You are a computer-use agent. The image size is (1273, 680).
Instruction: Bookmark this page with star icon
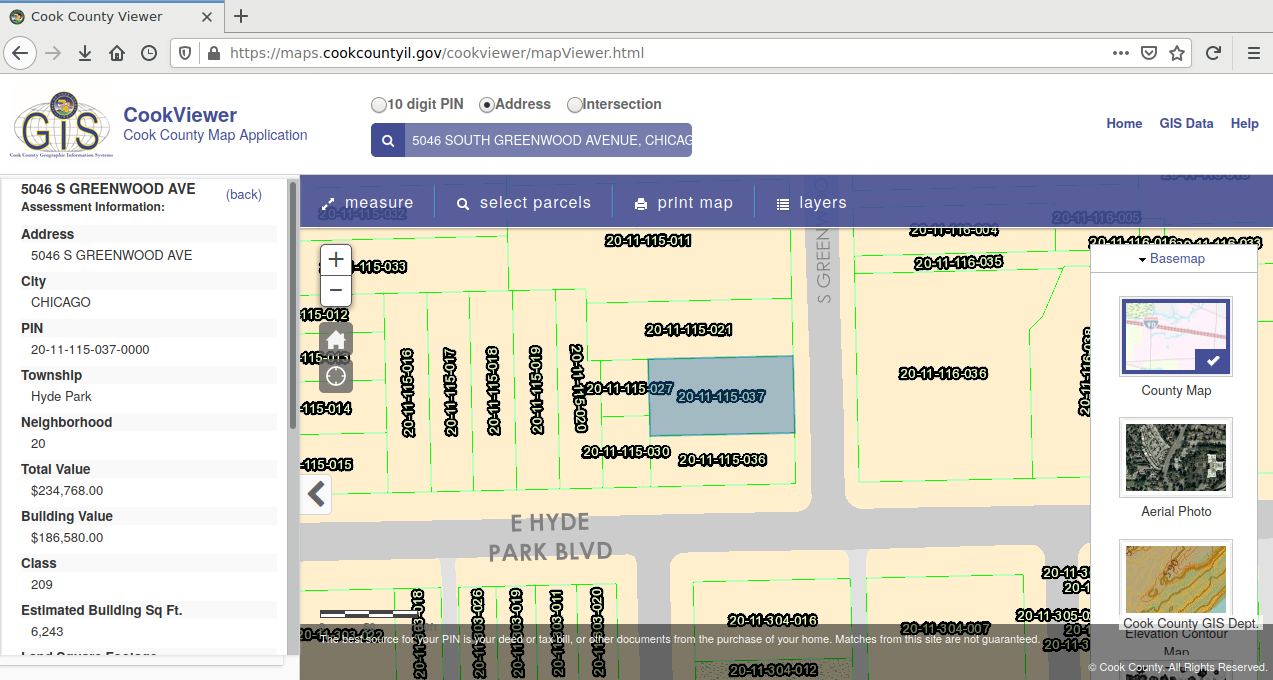pos(1177,53)
